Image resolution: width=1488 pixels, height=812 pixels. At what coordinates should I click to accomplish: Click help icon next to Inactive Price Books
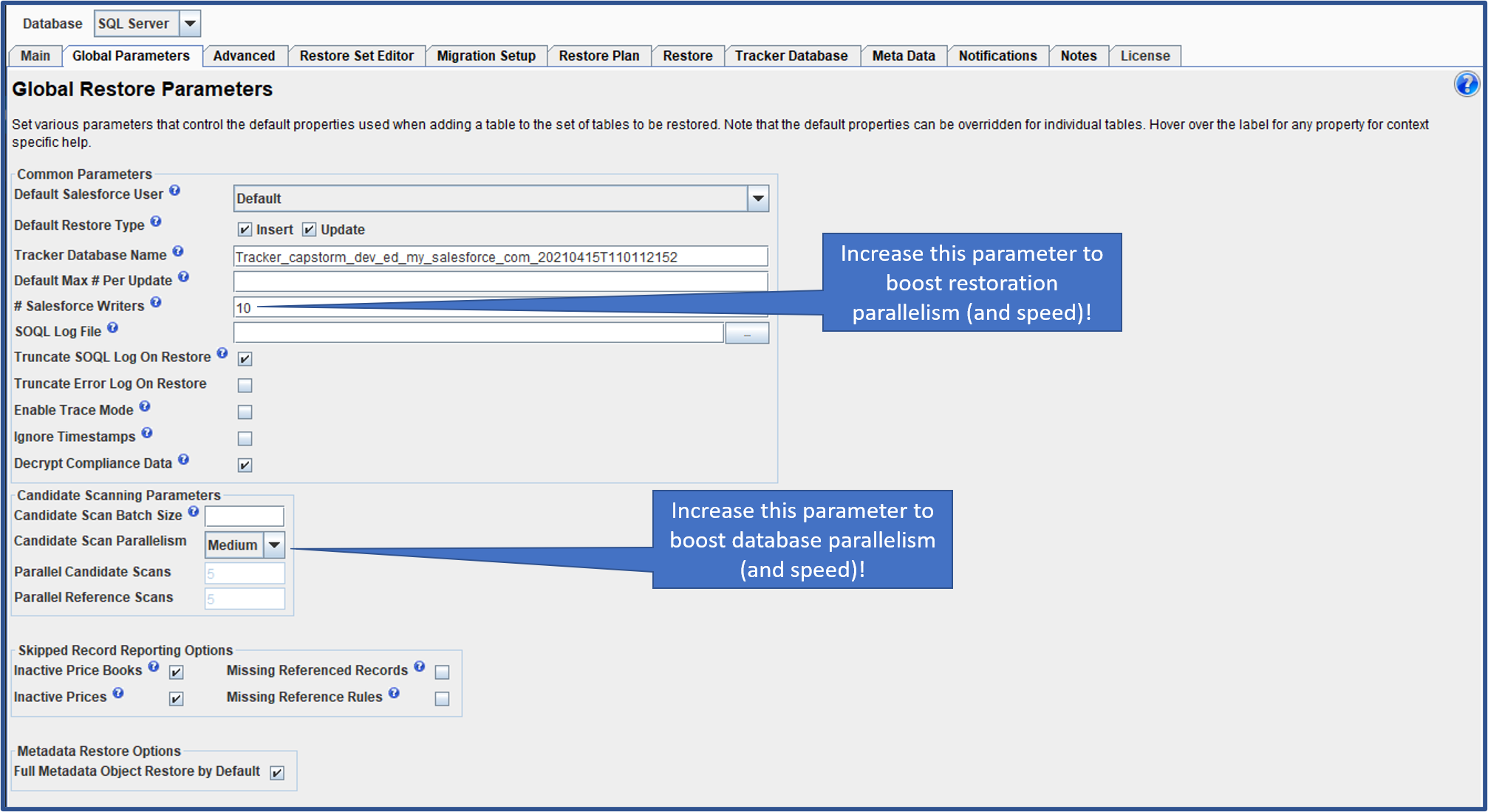tap(154, 666)
